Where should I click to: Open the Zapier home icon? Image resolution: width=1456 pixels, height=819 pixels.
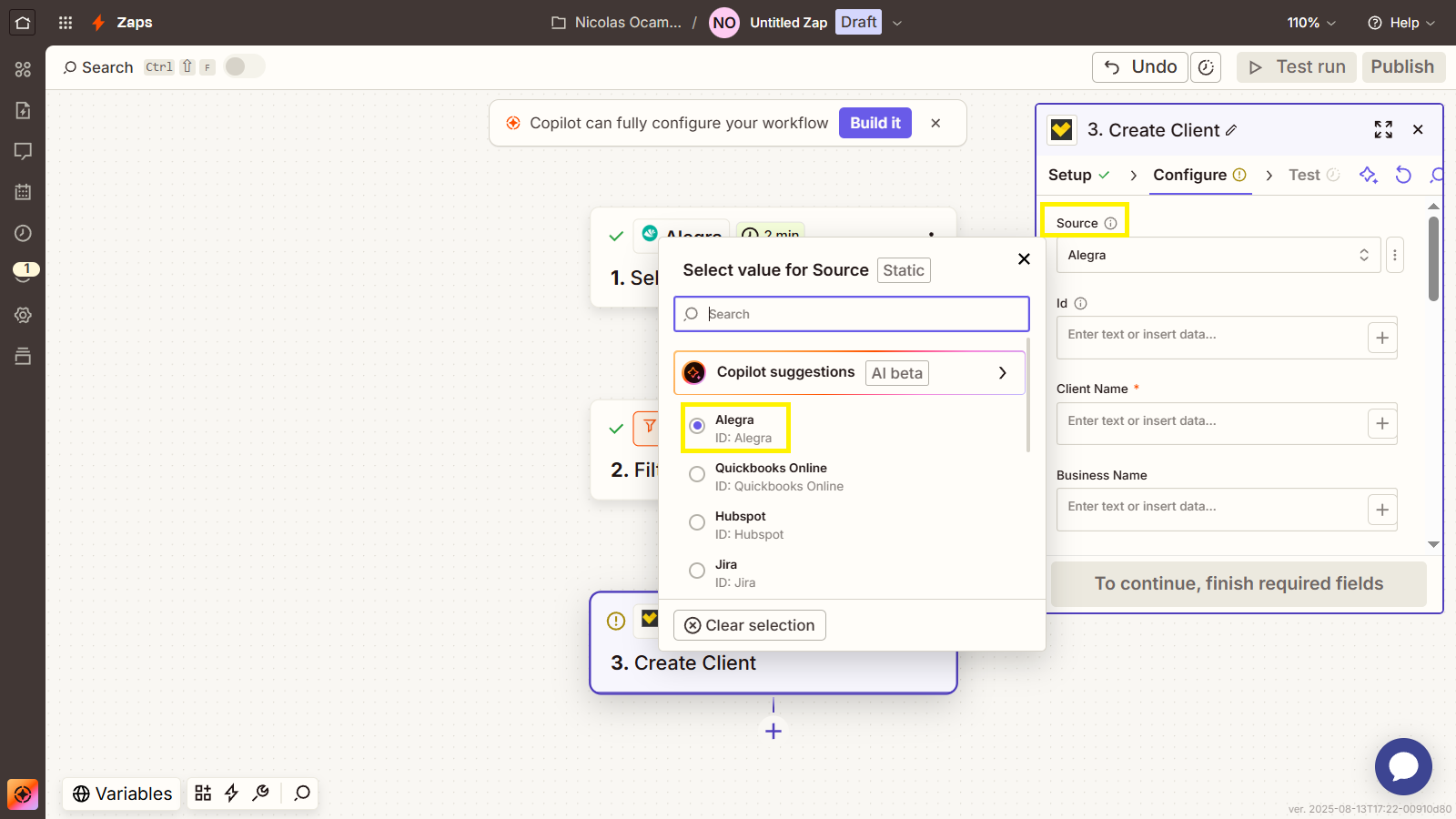click(x=23, y=23)
